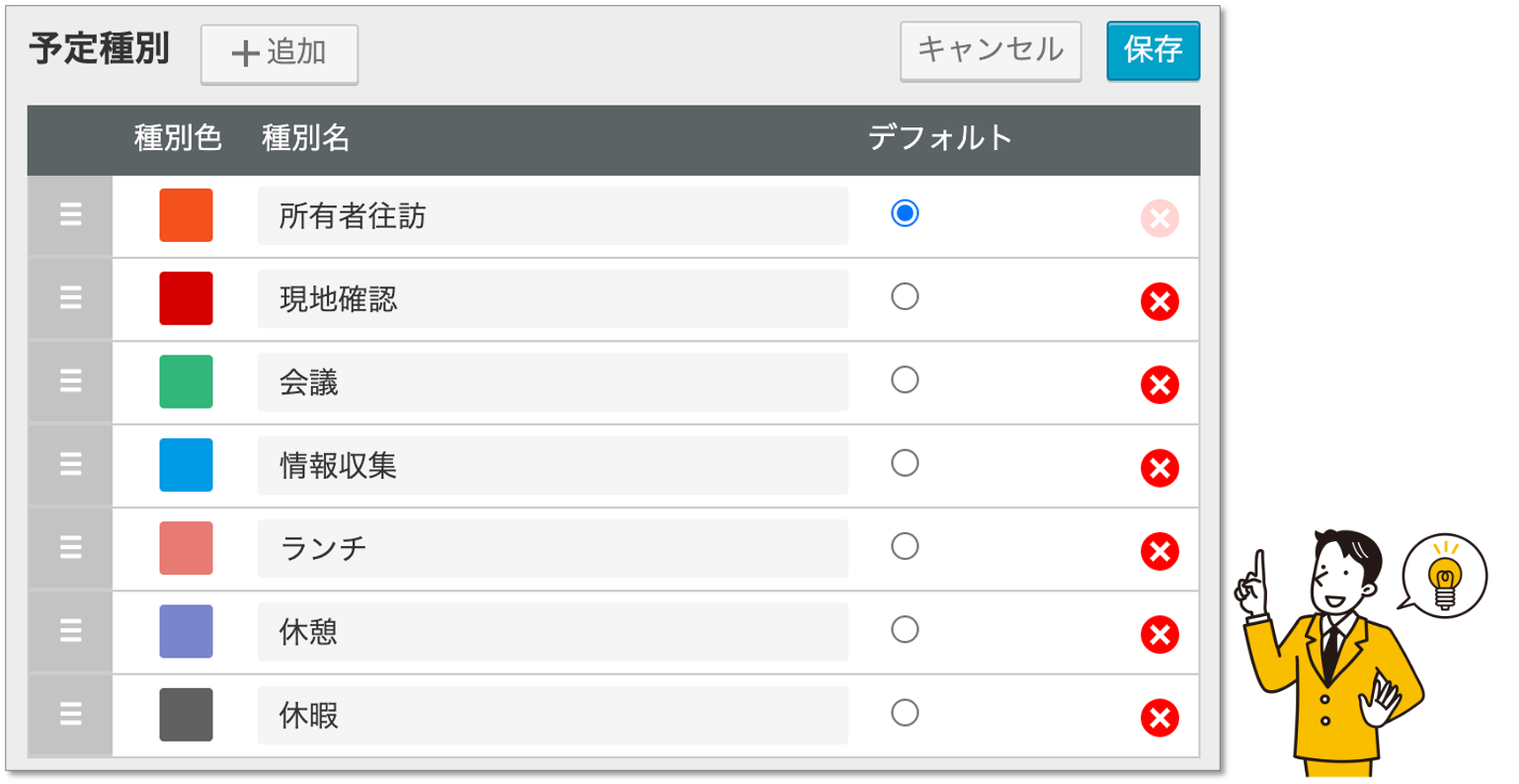The image size is (1519, 784).
Task: Open the orange color swatch for 所有者往訪
Action: tap(186, 215)
